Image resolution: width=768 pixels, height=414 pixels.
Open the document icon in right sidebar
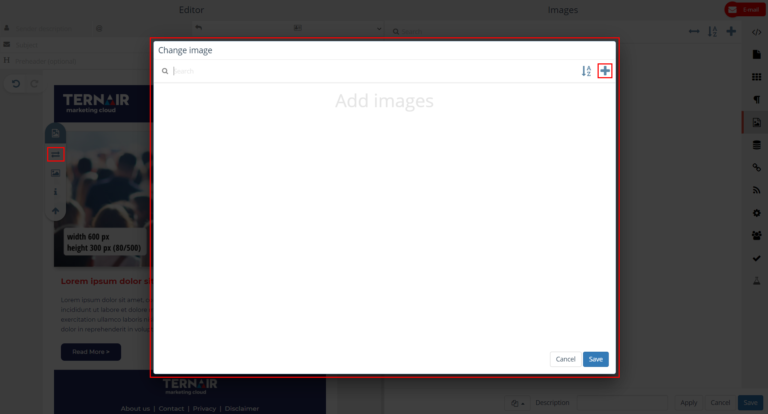click(x=757, y=54)
